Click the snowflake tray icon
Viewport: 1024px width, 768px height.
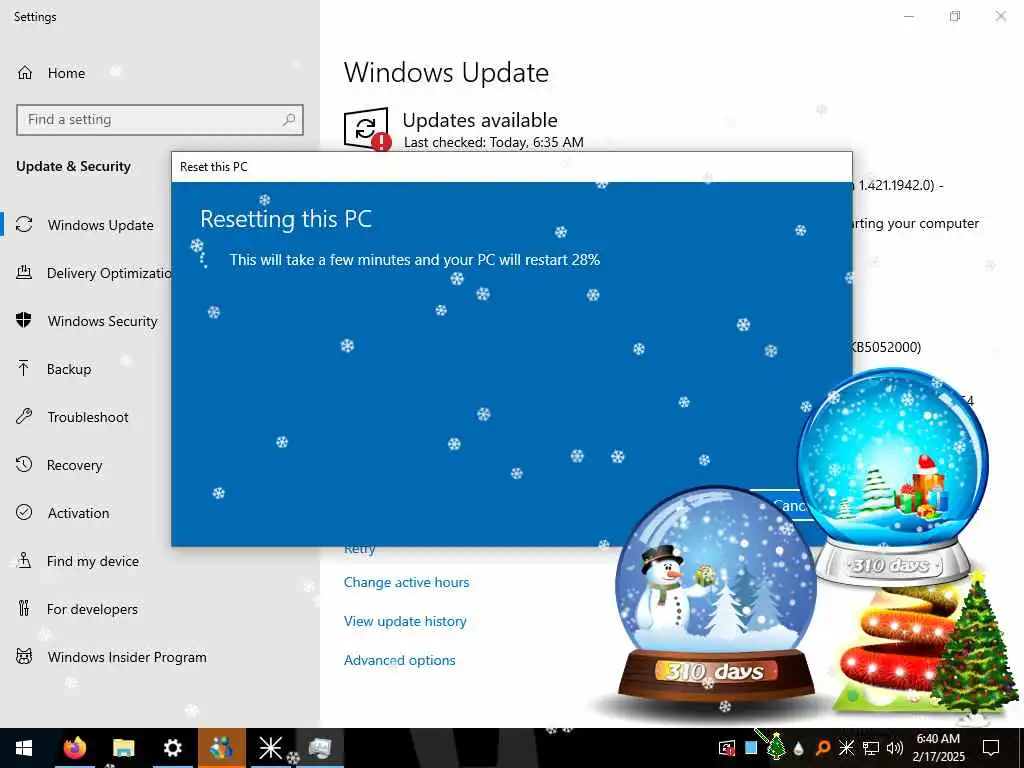pyautogui.click(x=846, y=748)
